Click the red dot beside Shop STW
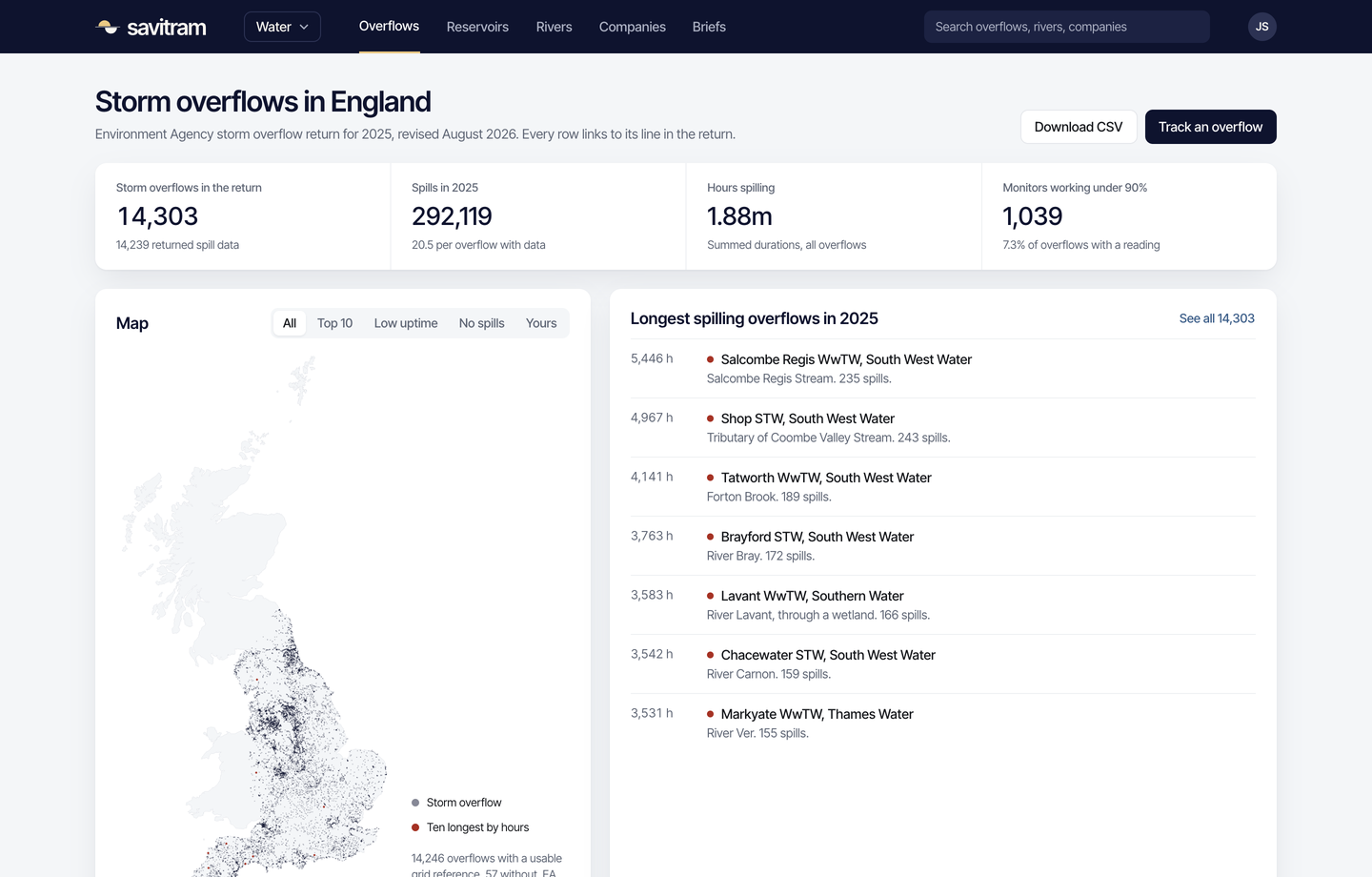Screen dimensions: 1372x877 [711, 418]
